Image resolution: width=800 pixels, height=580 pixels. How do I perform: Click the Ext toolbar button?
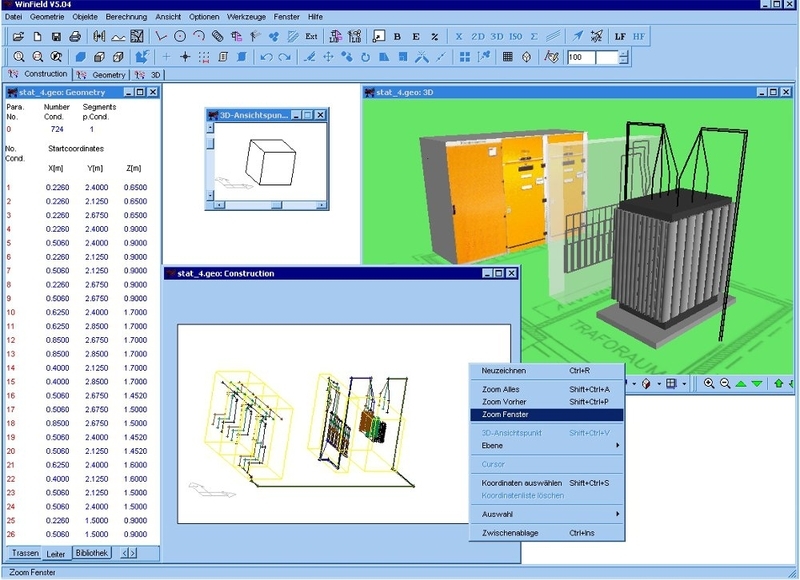click(311, 36)
